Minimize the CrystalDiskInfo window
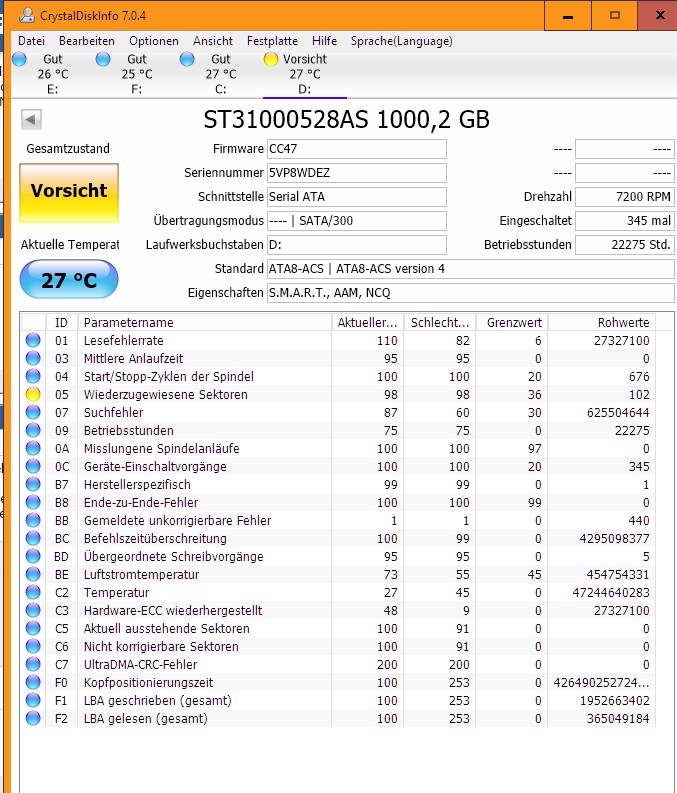The width and height of the screenshot is (677, 793). pyautogui.click(x=568, y=16)
